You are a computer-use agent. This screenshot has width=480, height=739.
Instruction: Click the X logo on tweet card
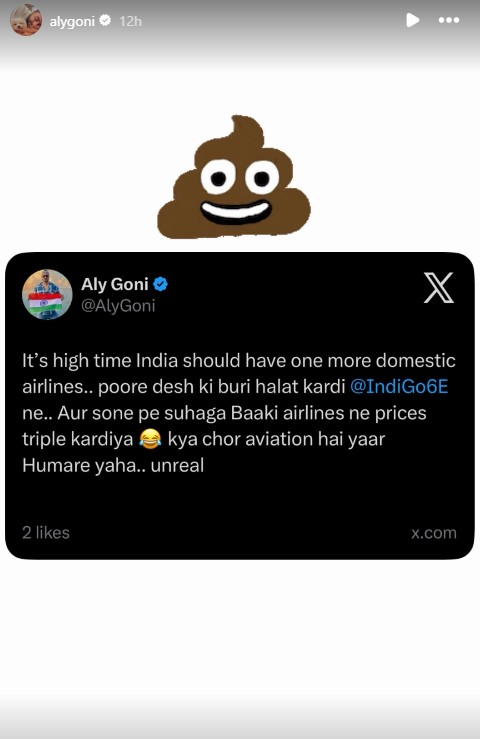point(439,287)
